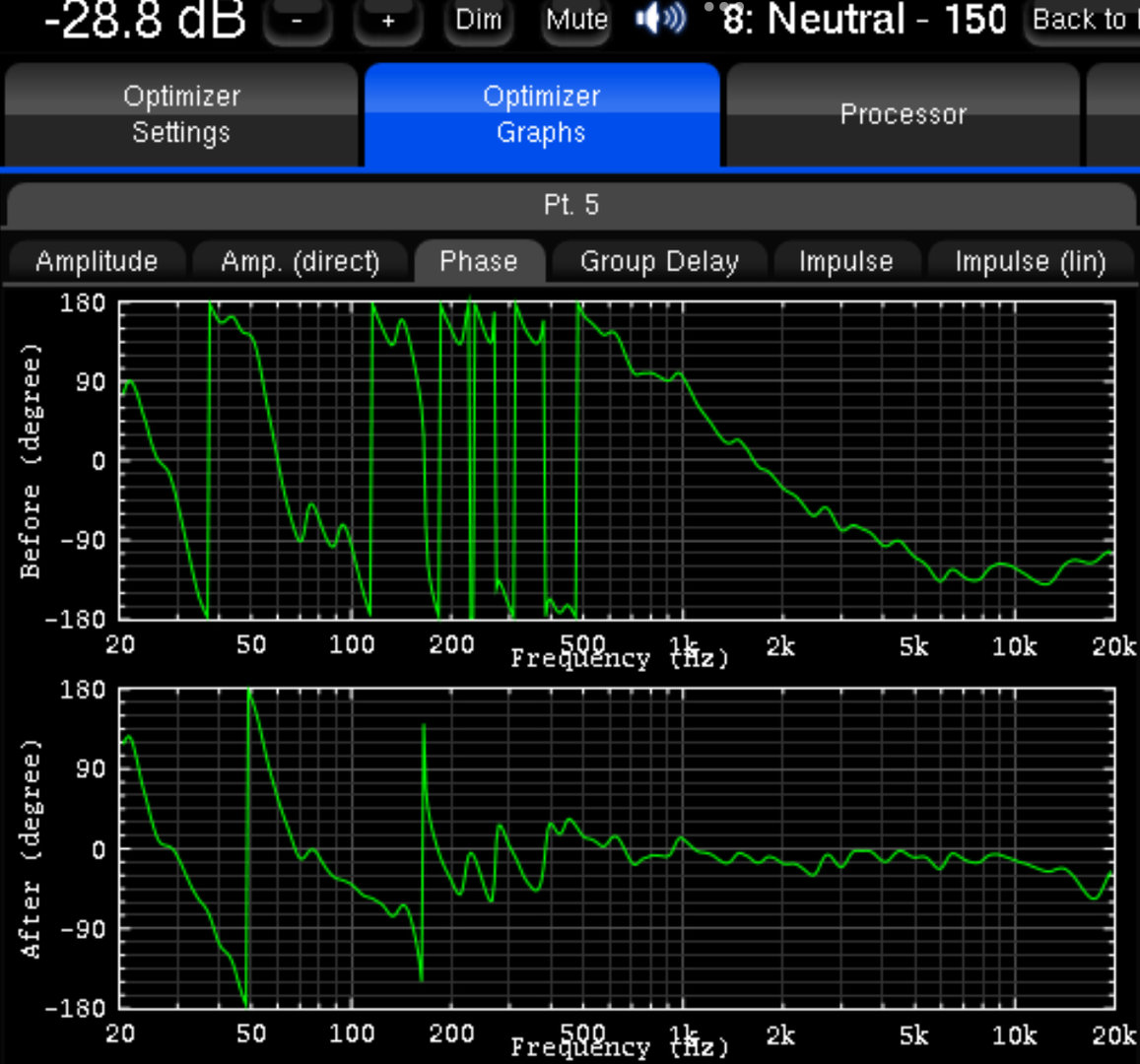Open the Optimizer Settings tab
This screenshot has width=1140, height=1064.
181,115
